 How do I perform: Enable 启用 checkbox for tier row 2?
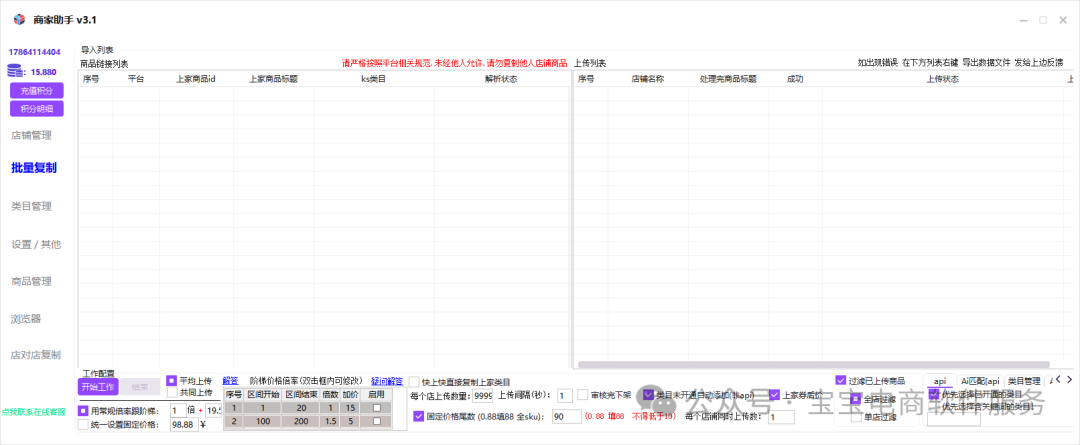coord(377,421)
